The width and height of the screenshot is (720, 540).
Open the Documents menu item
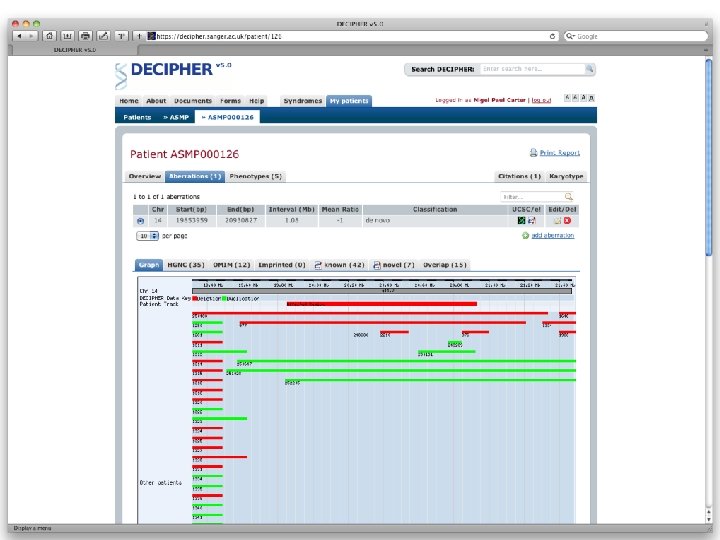coord(193,101)
